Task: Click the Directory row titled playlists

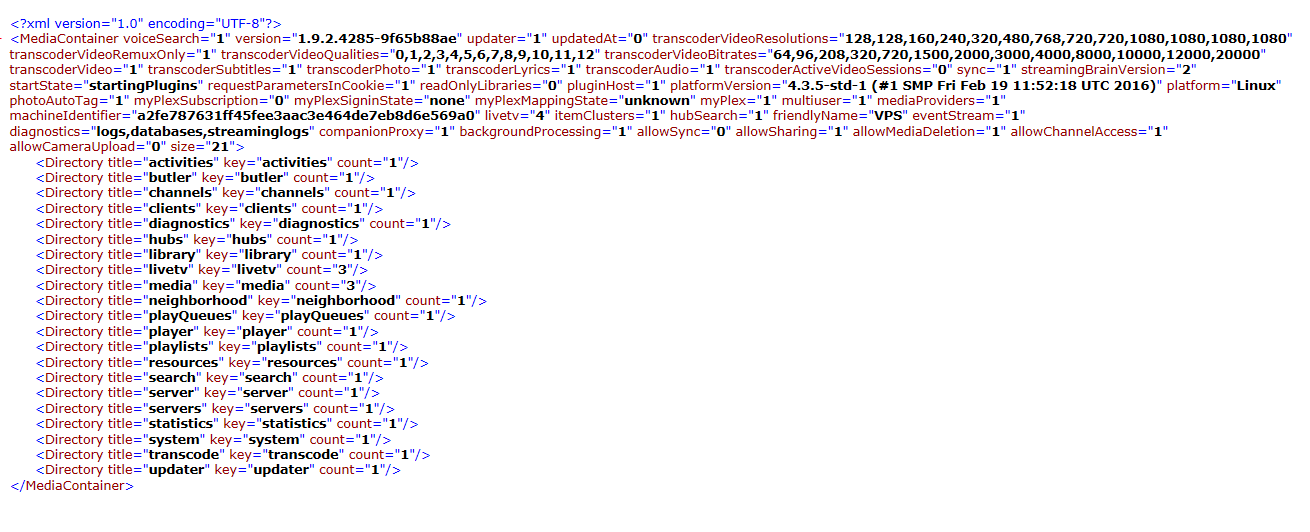Action: (222, 347)
